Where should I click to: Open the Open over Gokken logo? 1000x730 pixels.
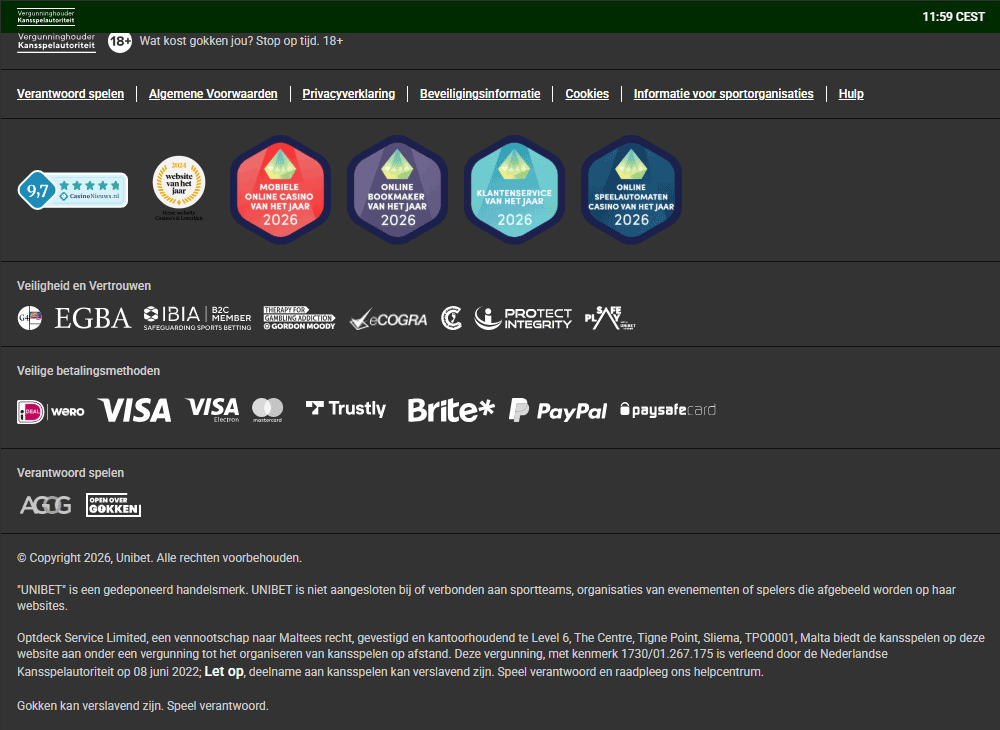click(x=114, y=505)
